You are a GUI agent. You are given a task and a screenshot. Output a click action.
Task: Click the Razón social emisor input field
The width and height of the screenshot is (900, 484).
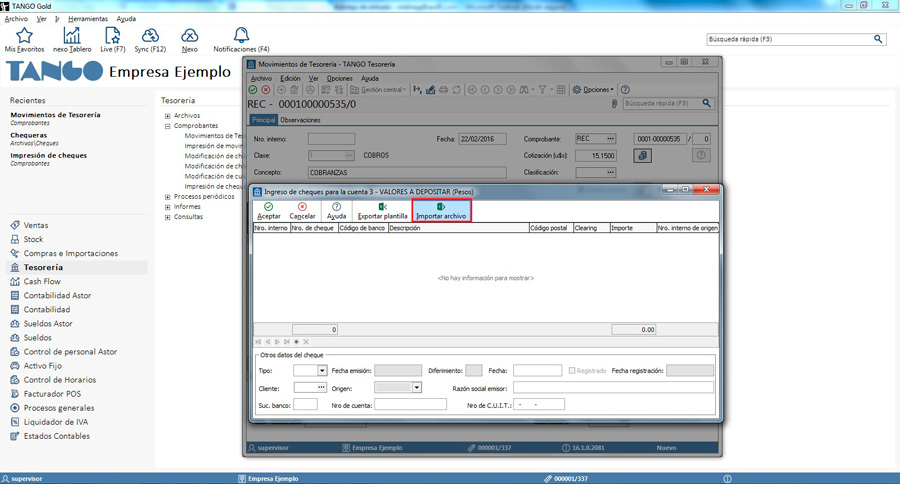tap(613, 388)
